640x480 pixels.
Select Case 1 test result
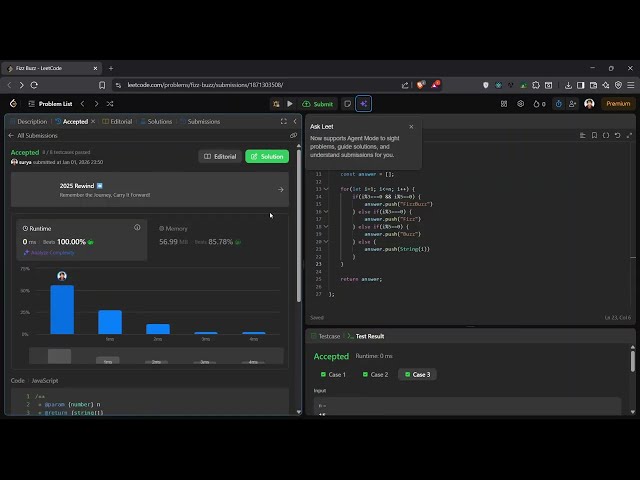click(x=332, y=374)
